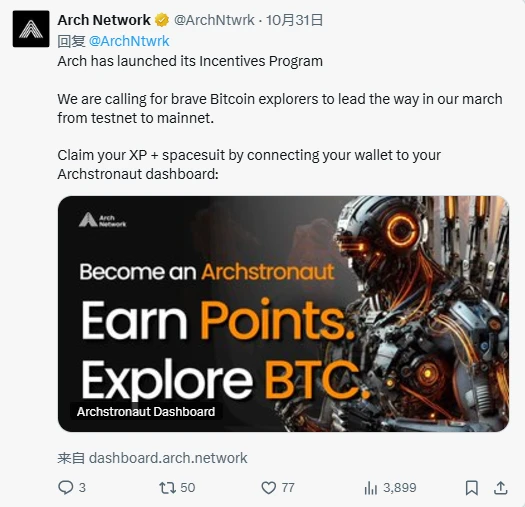525x507 pixels.
Task: Open the dashboard.arch.network source link
Action: tap(168, 458)
